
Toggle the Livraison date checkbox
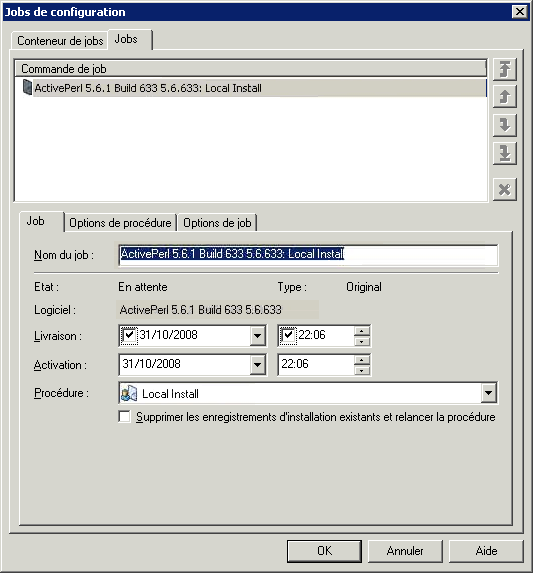[129, 335]
